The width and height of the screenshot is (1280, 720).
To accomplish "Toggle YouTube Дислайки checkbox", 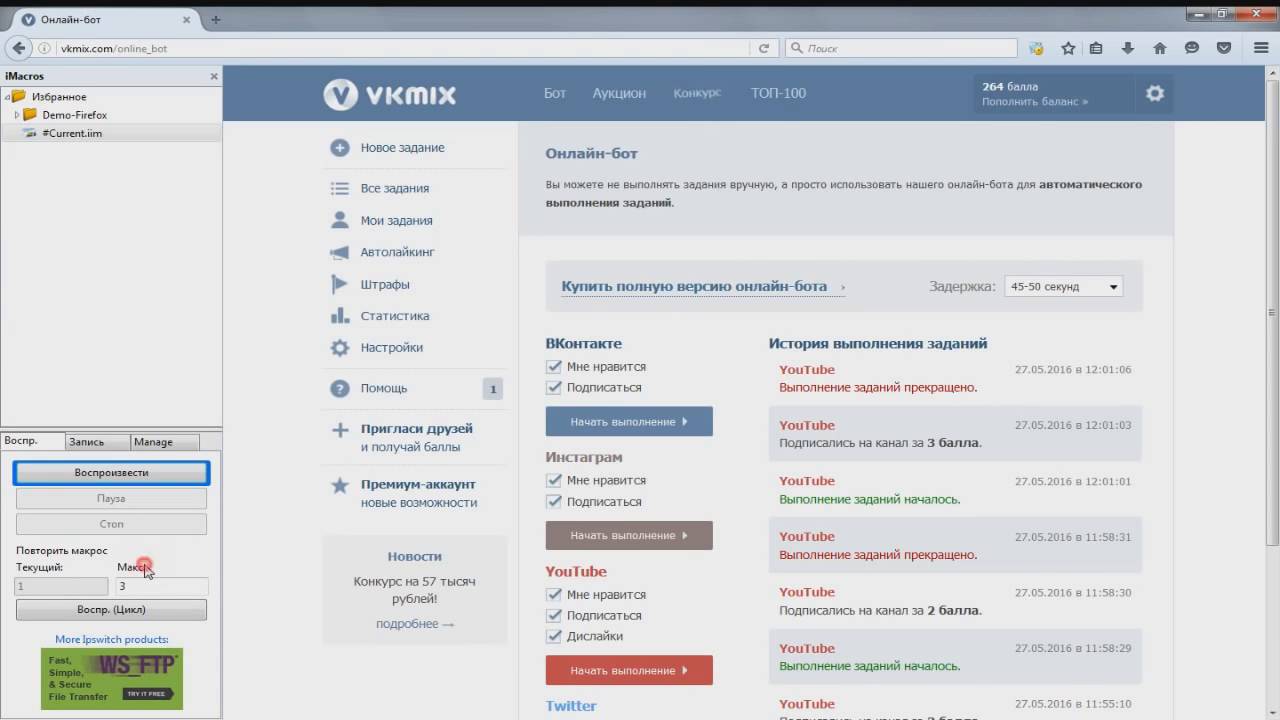I will tap(553, 636).
